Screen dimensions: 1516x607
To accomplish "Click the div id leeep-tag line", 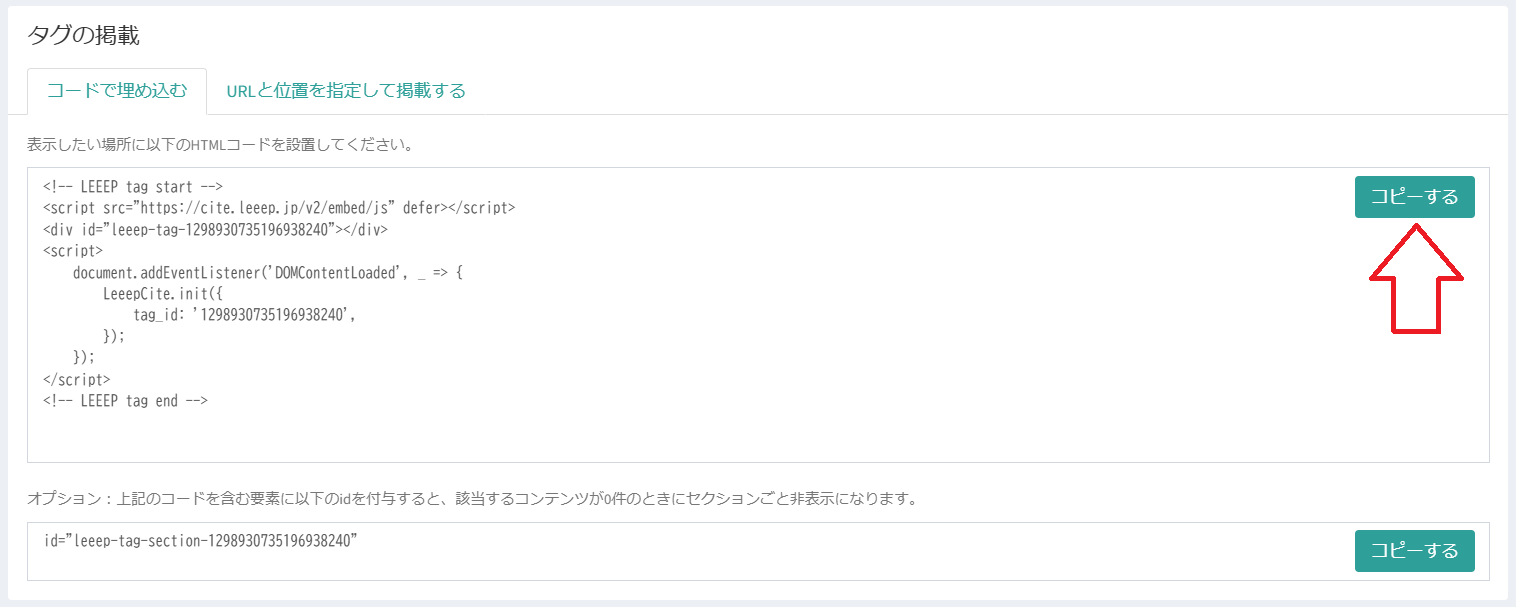I will pos(215,230).
